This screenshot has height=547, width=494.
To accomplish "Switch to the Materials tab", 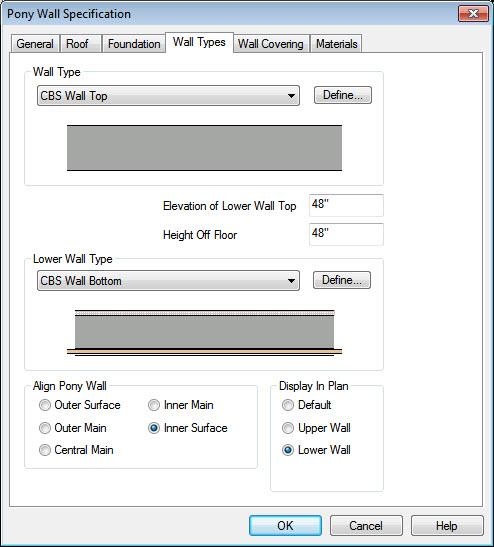I will click(x=336, y=44).
